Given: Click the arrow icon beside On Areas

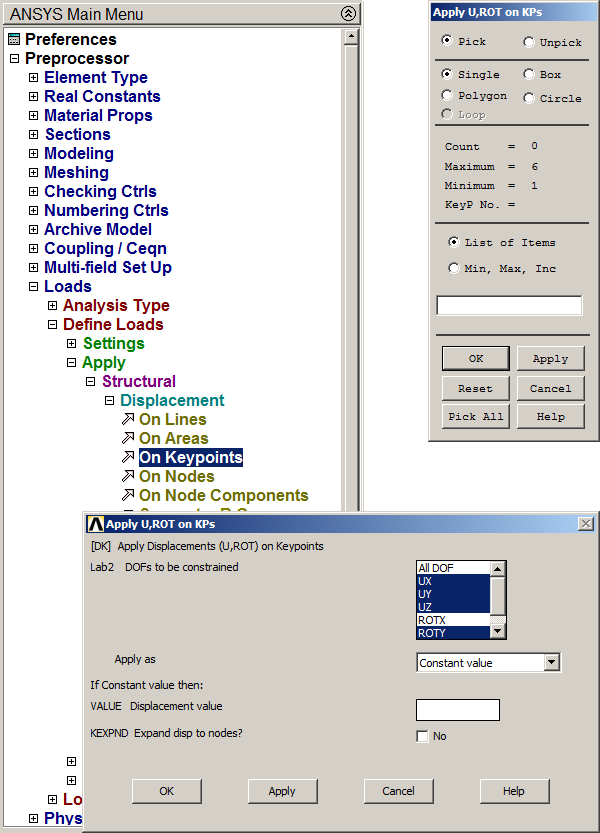Looking at the screenshot, I should click(127, 438).
